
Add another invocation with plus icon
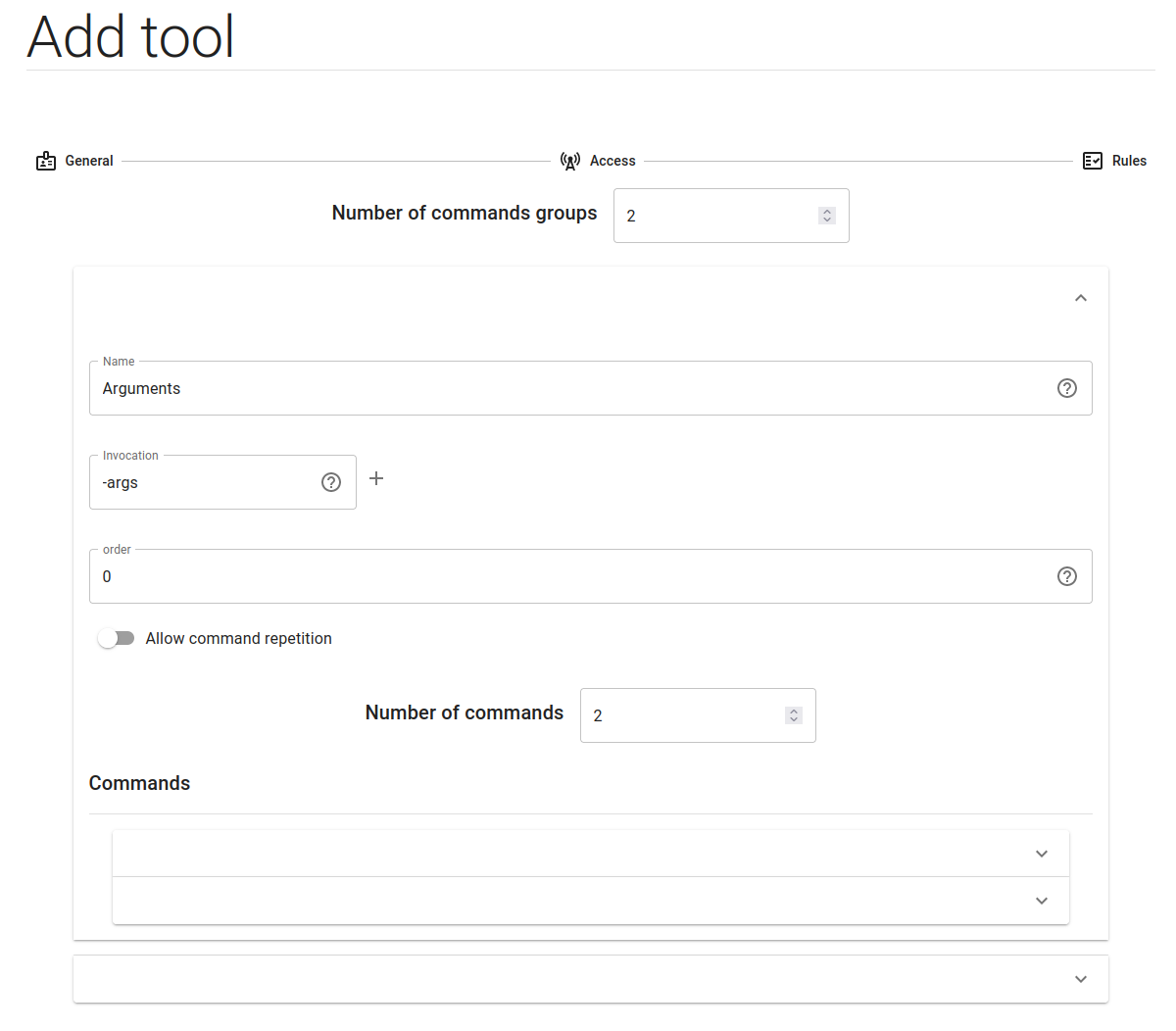(x=376, y=478)
